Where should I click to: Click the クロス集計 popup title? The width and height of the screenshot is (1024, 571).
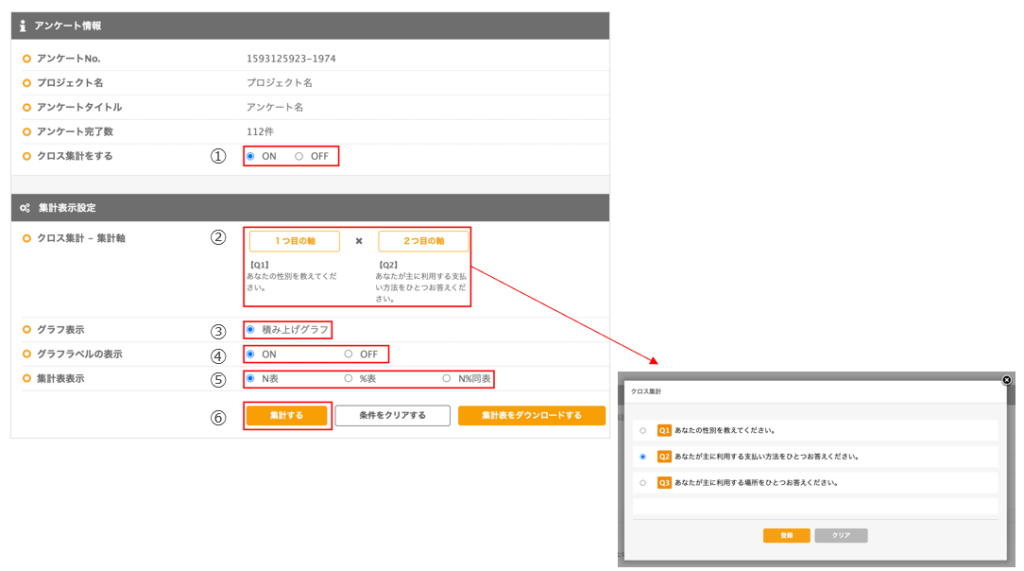[x=646, y=391]
